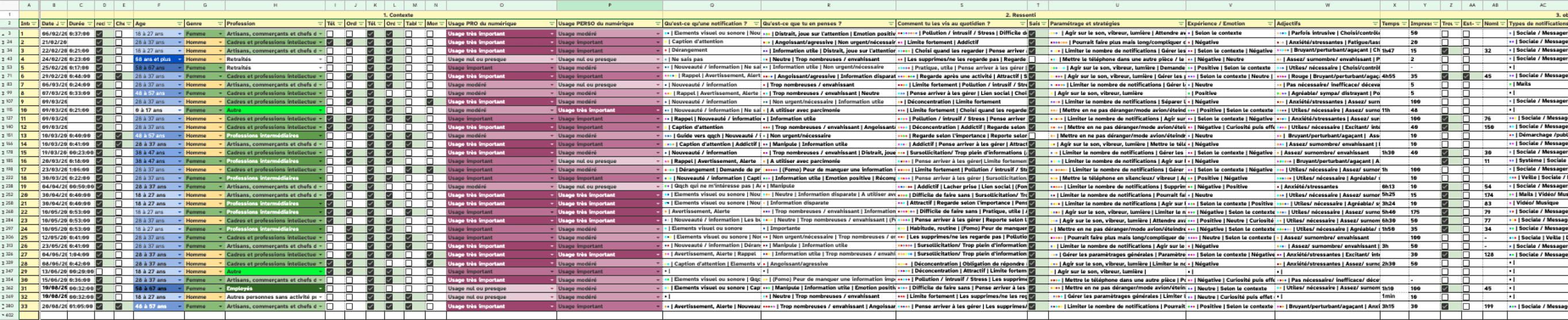Toggle column Z checkbox for interview 3

pyautogui.click(x=1444, y=51)
